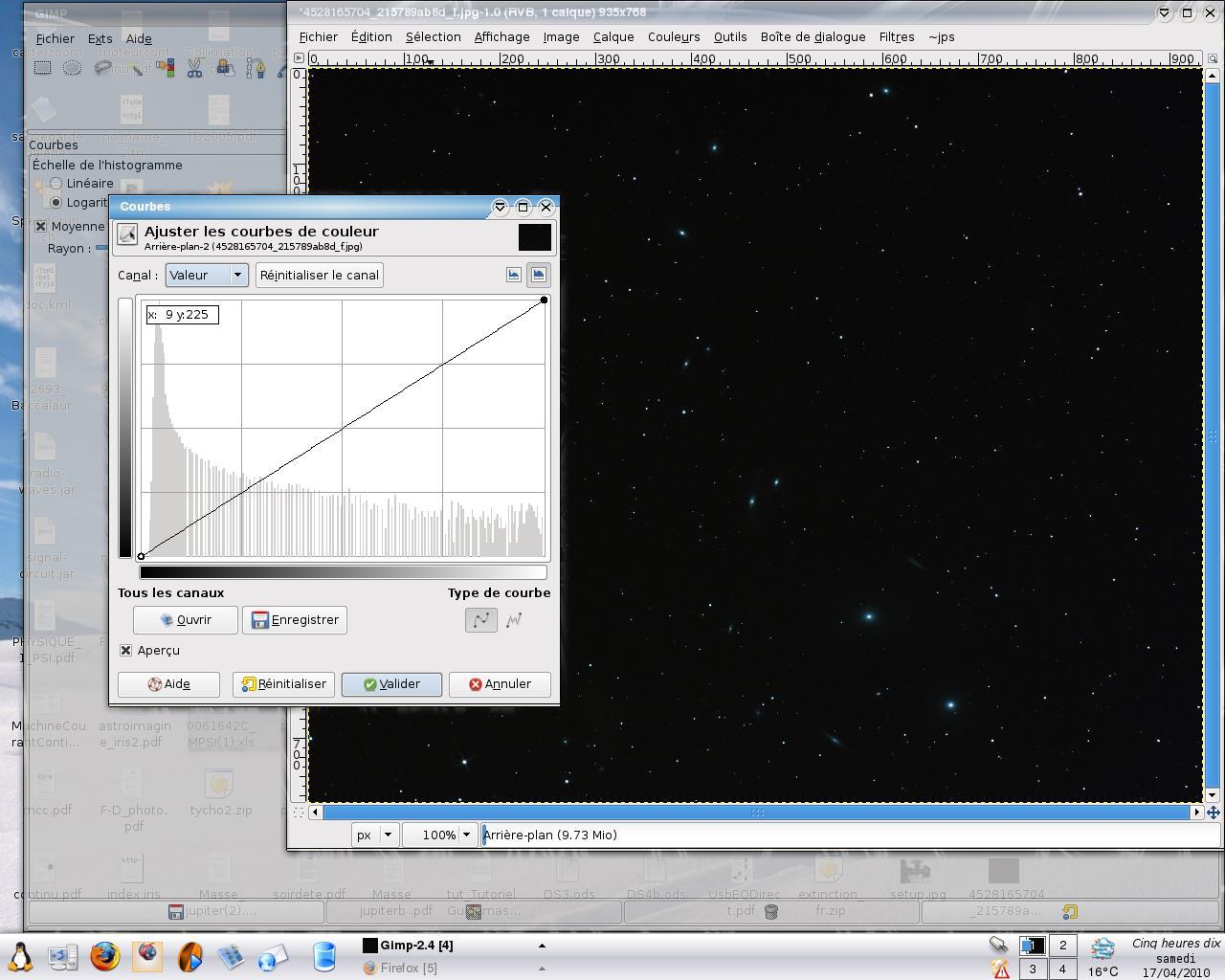
Task: Switch histogram to linear display icon
Action: [514, 275]
